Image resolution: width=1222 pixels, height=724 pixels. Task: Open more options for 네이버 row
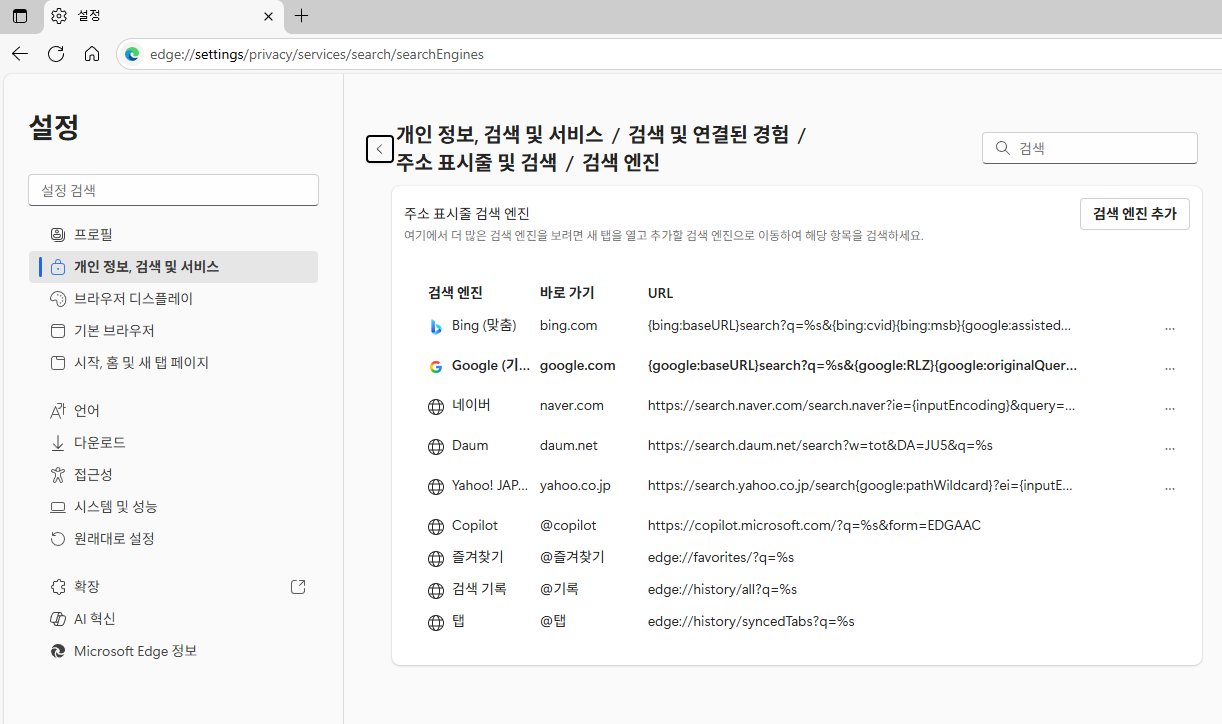click(x=1170, y=407)
